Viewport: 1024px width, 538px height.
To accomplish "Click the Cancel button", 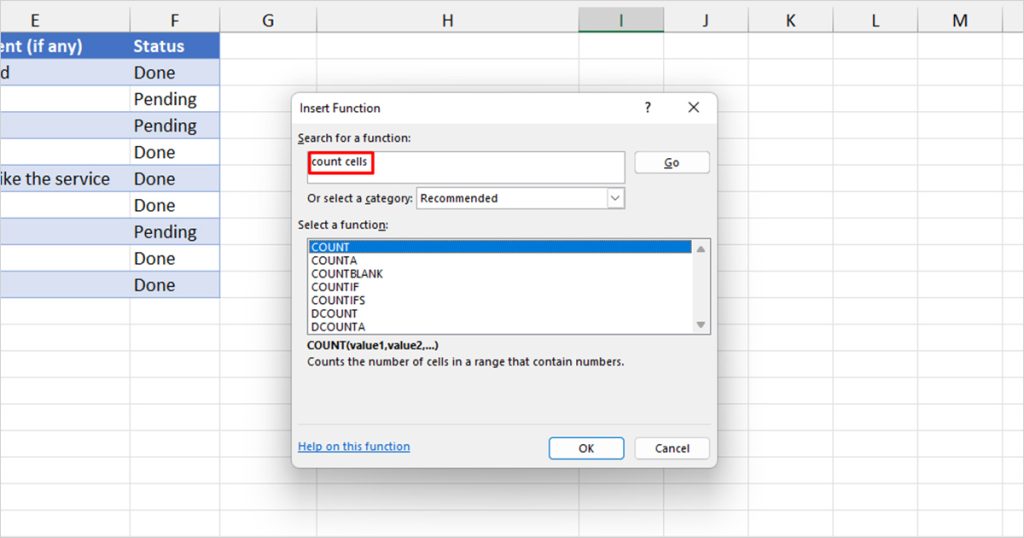I will click(672, 449).
